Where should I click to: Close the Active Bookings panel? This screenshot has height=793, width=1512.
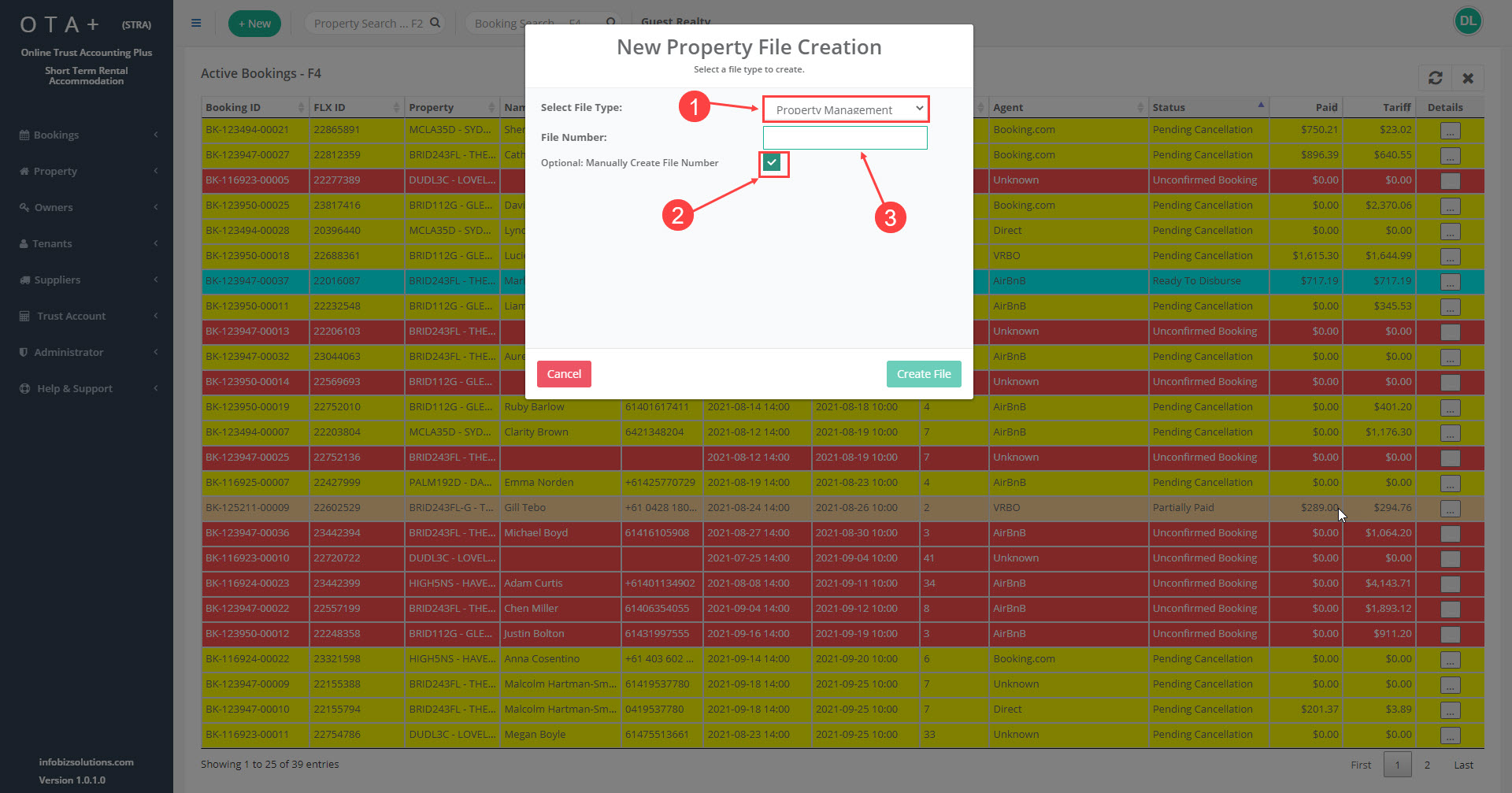pyautogui.click(x=1468, y=78)
